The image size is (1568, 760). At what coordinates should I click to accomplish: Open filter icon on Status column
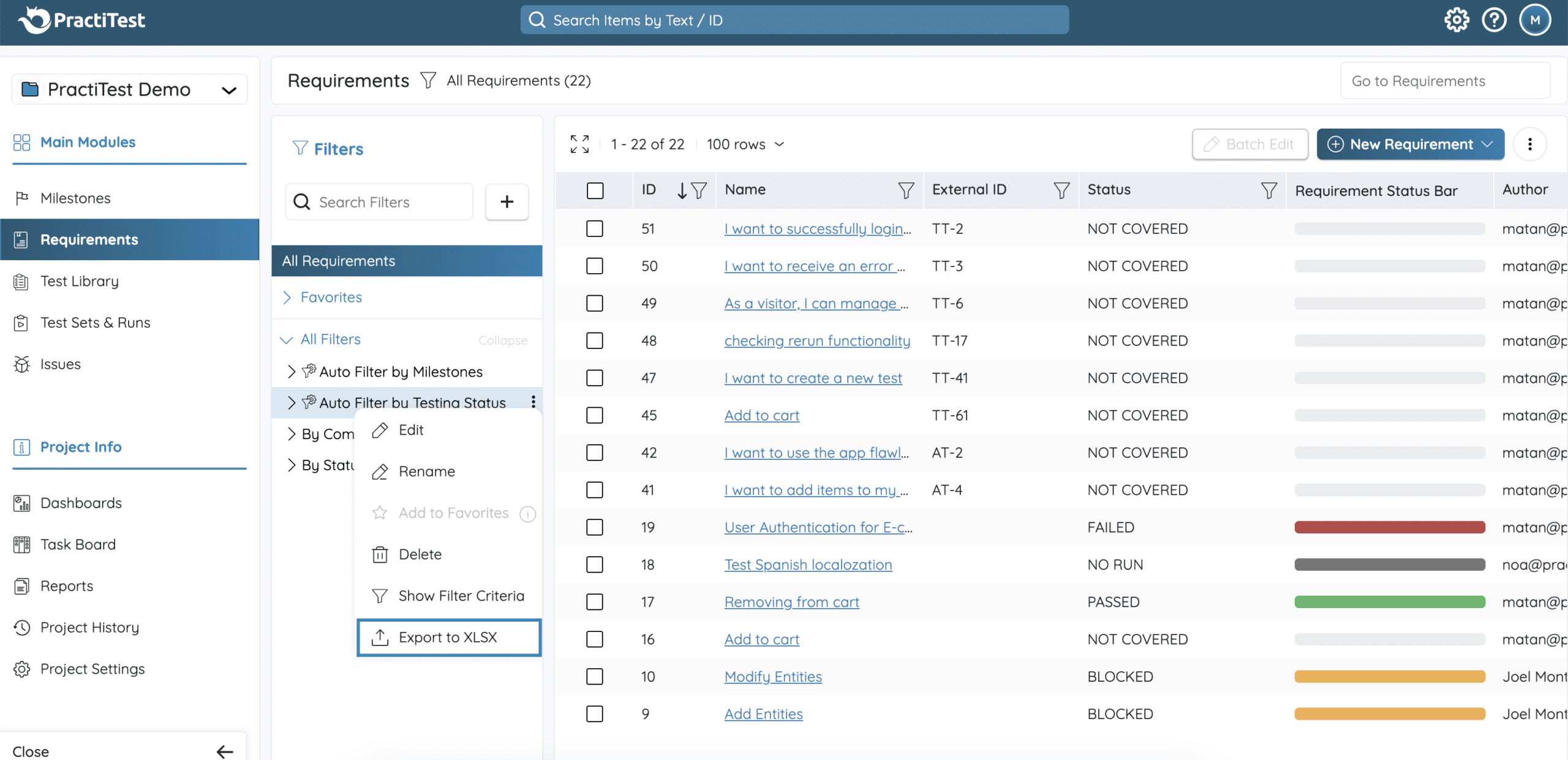[1268, 190]
